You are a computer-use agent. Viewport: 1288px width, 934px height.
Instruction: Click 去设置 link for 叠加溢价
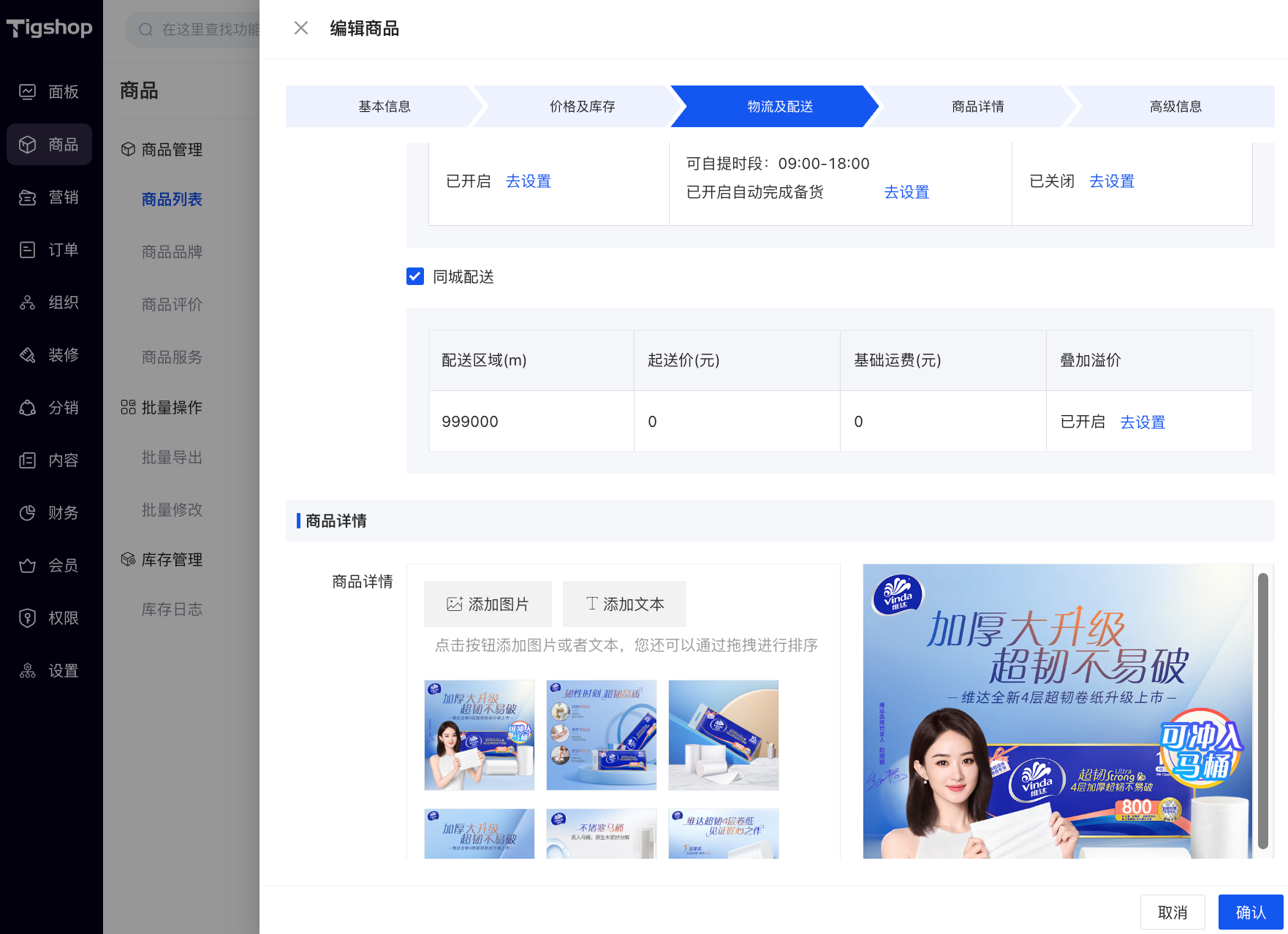[x=1143, y=422]
